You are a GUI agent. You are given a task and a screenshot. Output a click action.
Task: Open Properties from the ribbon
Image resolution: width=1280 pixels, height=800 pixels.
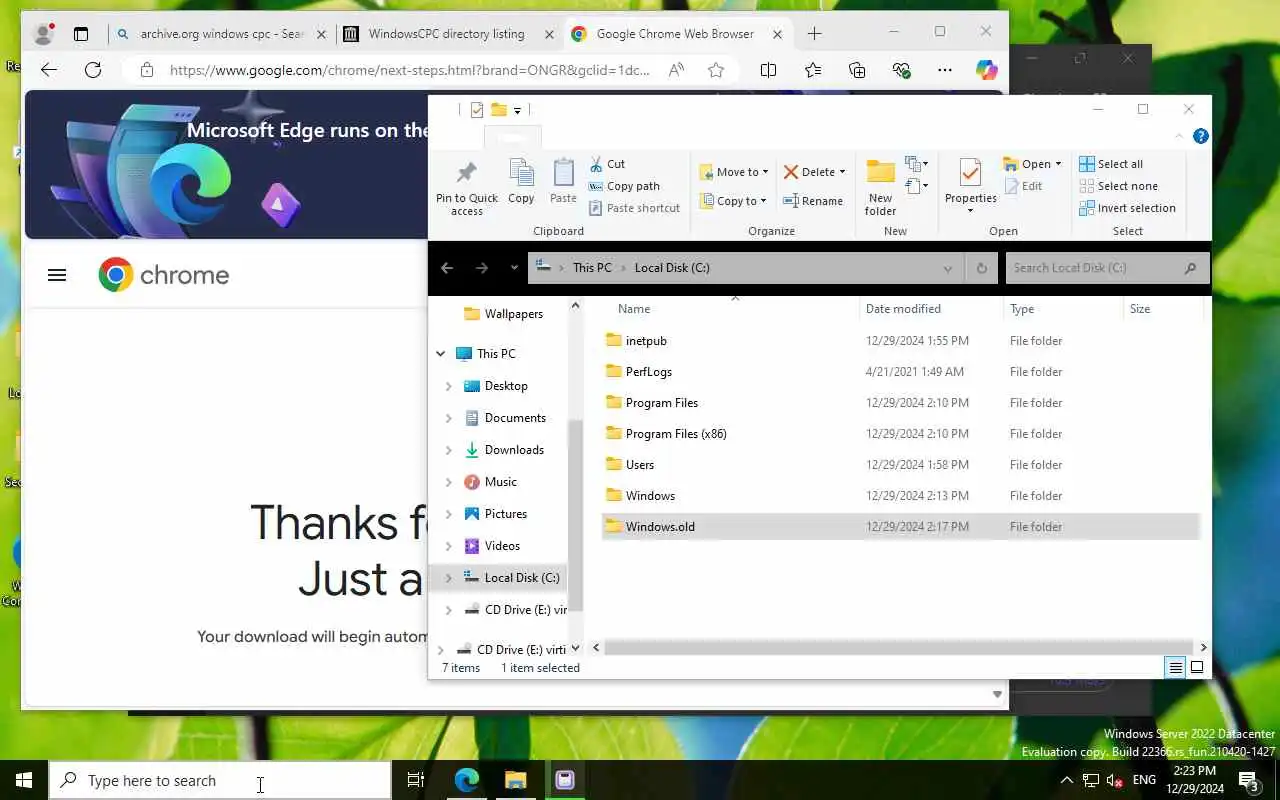coord(970,186)
